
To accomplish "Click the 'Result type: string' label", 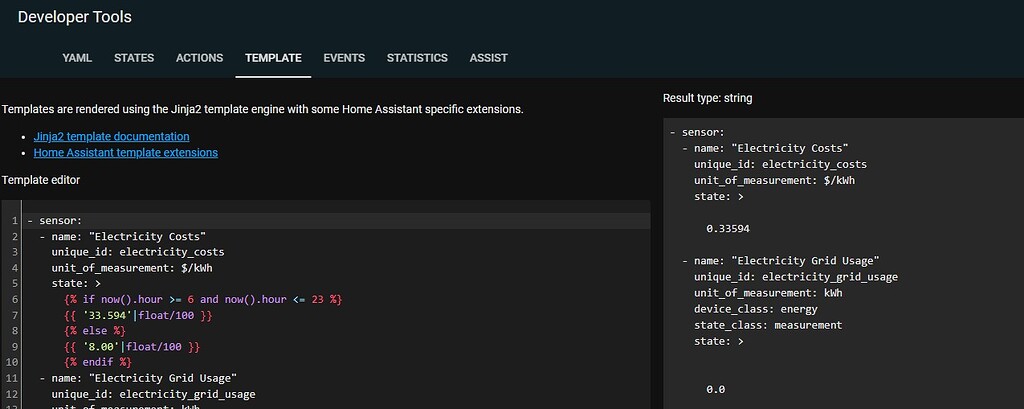I will (x=707, y=98).
